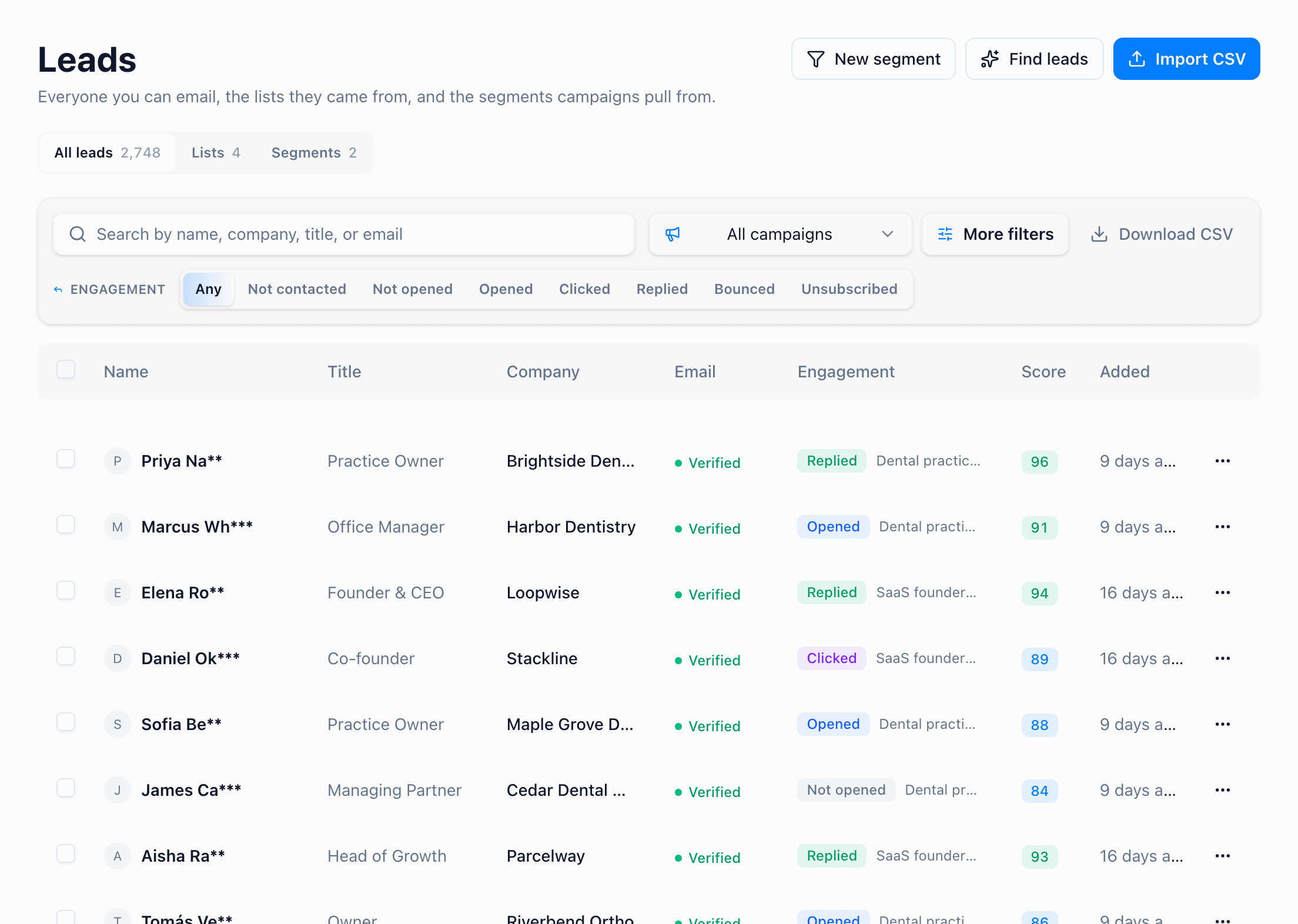
Task: Click the back arrow icon next to ENGAGEMENT
Action: click(x=58, y=290)
